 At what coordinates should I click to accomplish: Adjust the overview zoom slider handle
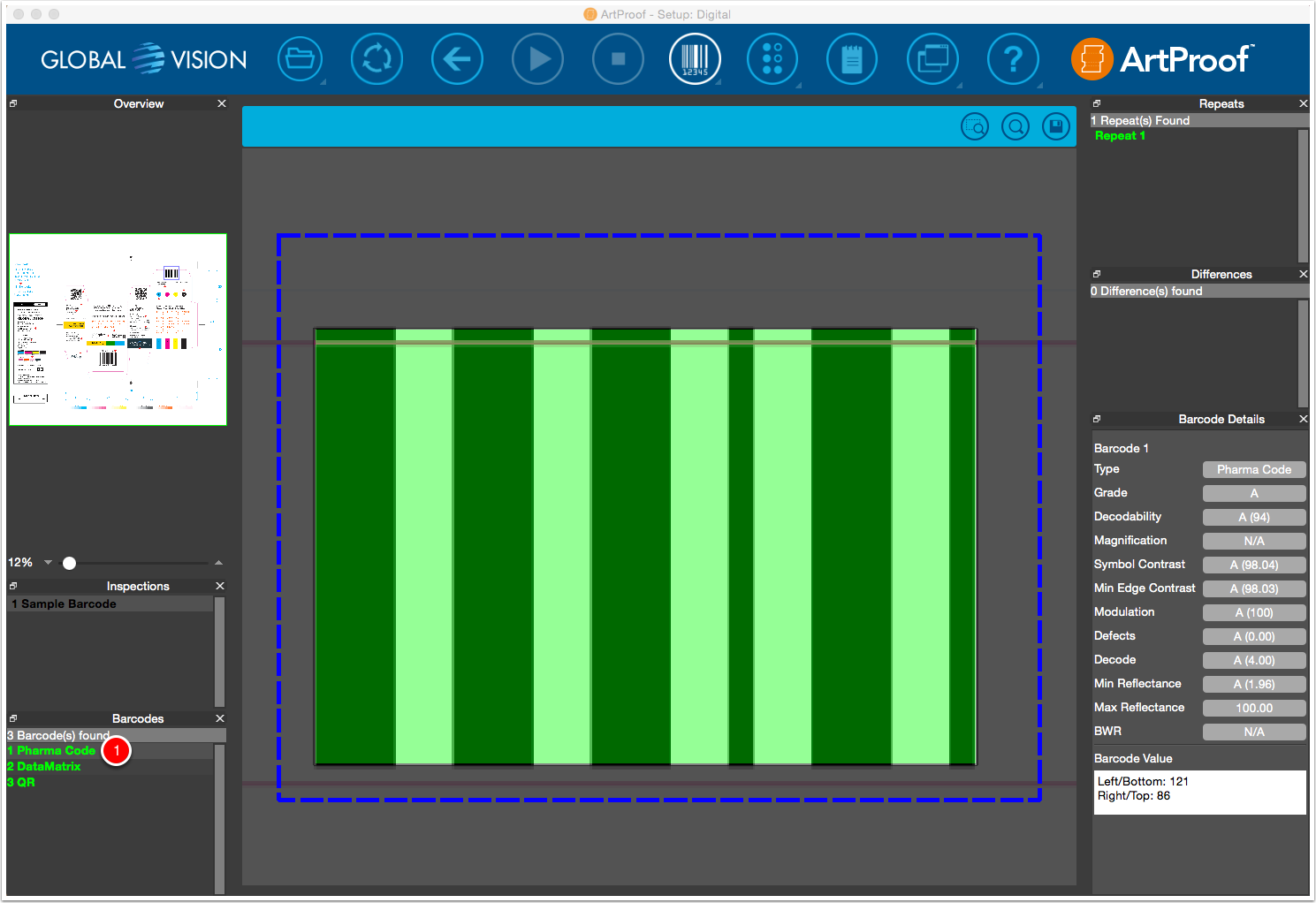tap(69, 563)
